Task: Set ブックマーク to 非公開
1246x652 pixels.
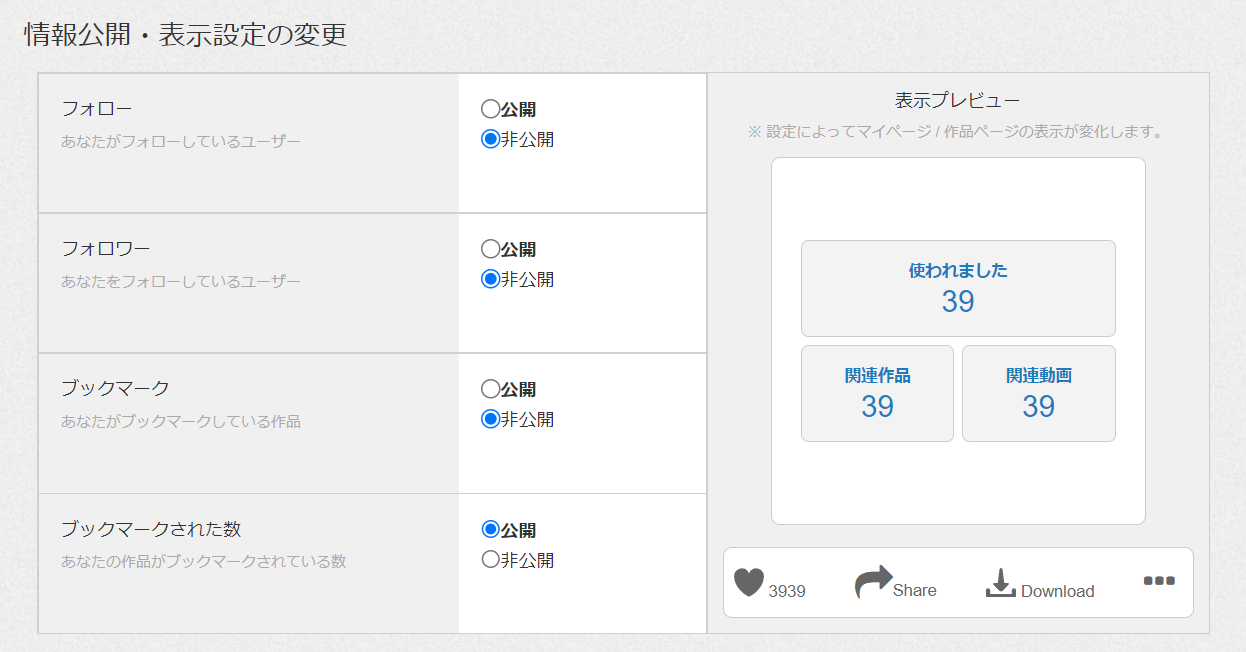Action: (490, 419)
